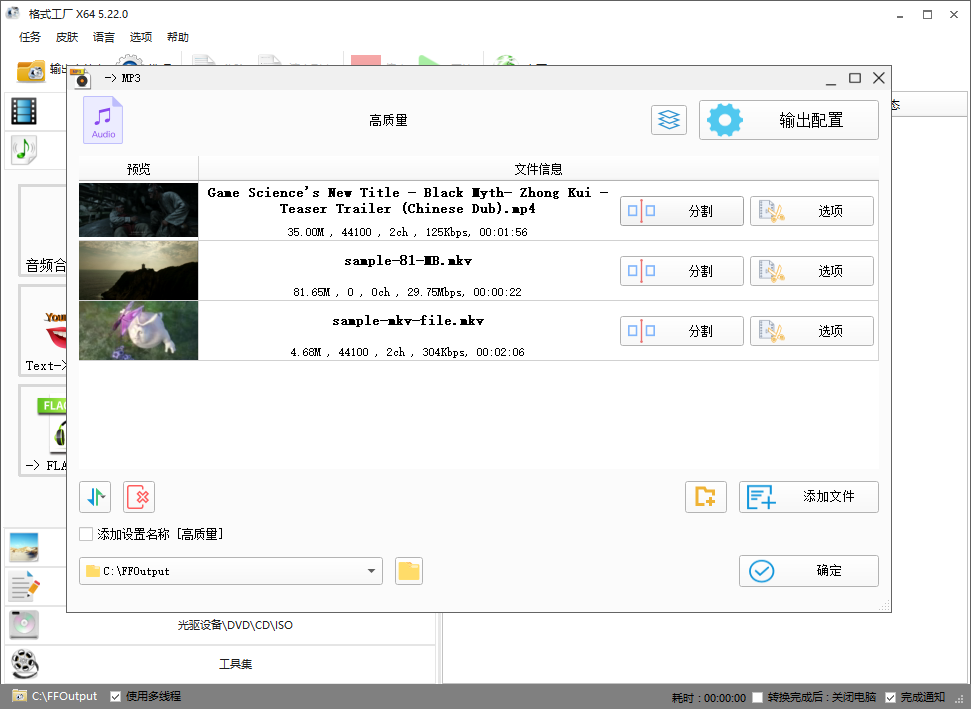Image resolution: width=971 pixels, height=709 pixels.
Task: Click the sort files arrows icon
Action: 95,496
